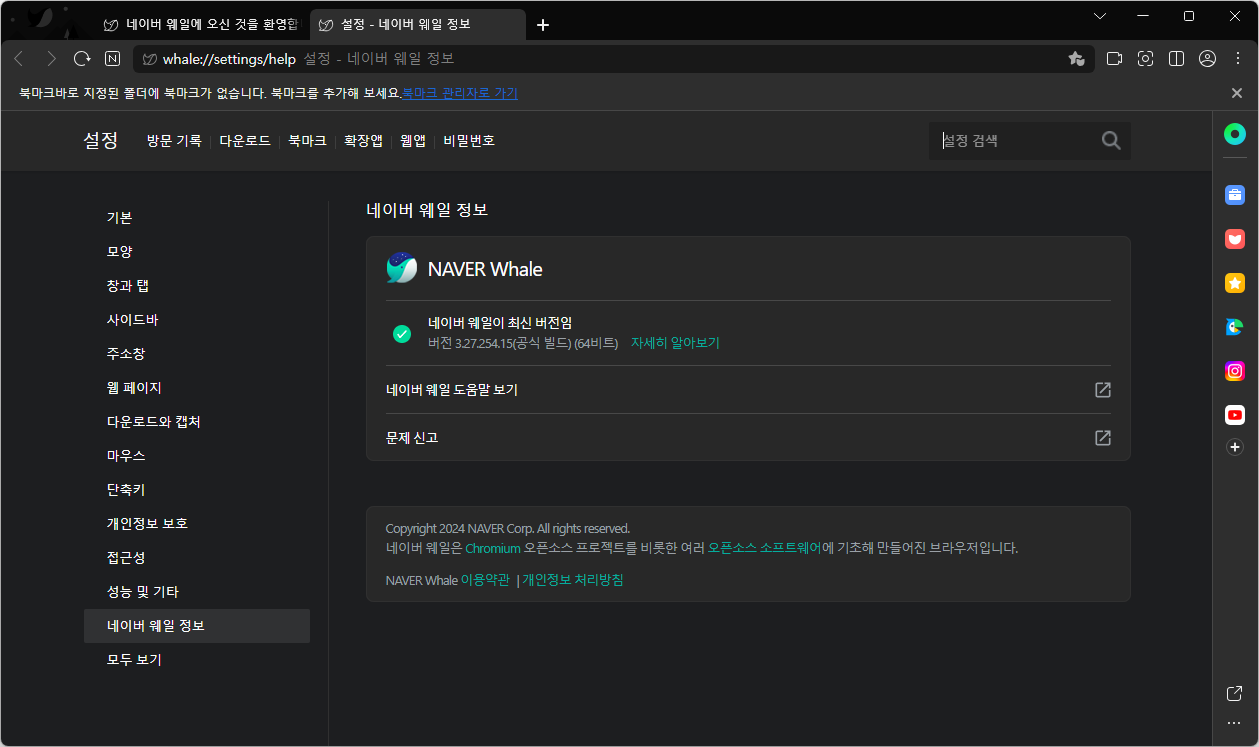Open the browser more menu
The image size is (1259, 747).
click(1237, 59)
